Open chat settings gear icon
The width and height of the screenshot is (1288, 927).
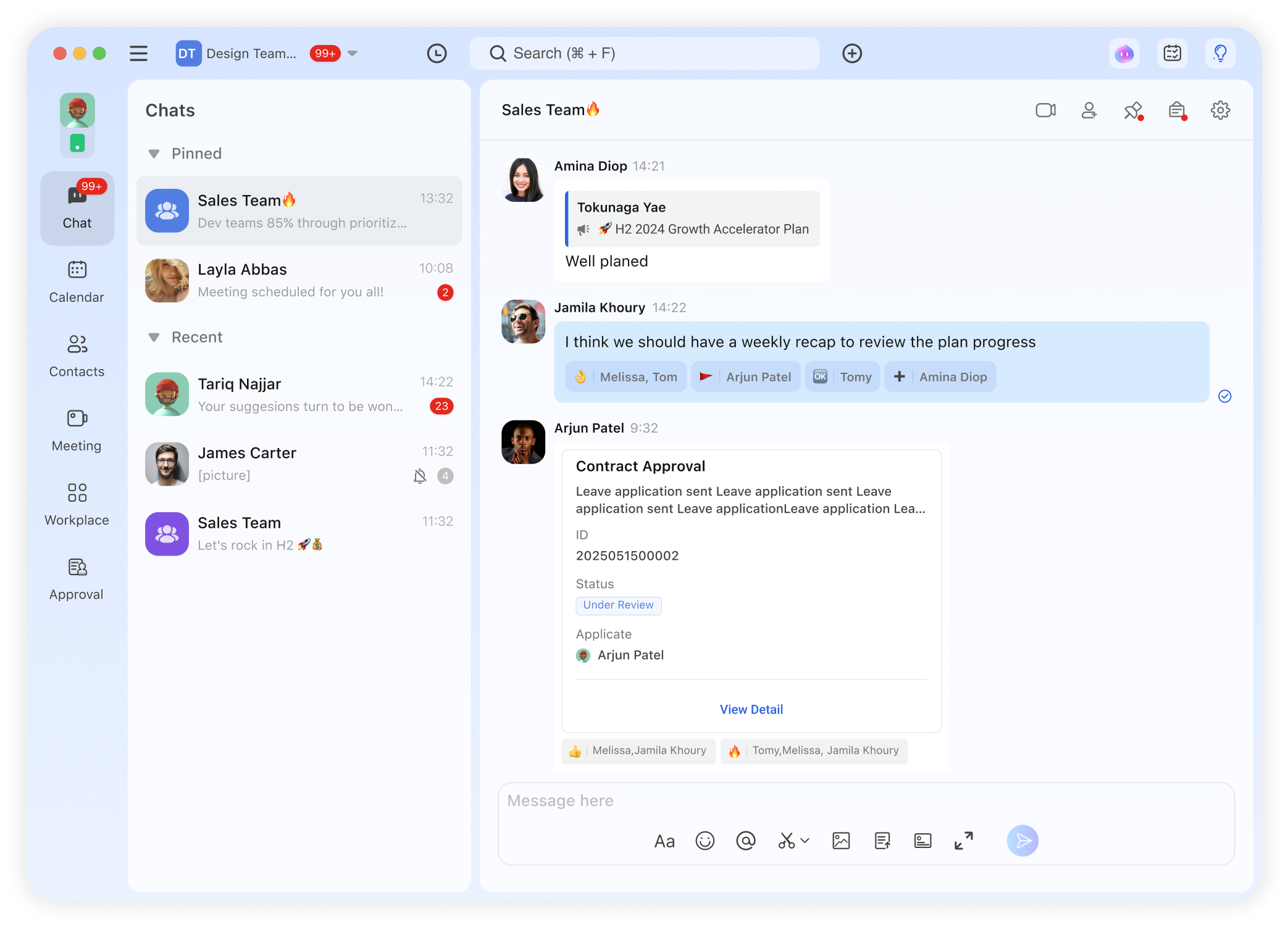(x=1220, y=110)
